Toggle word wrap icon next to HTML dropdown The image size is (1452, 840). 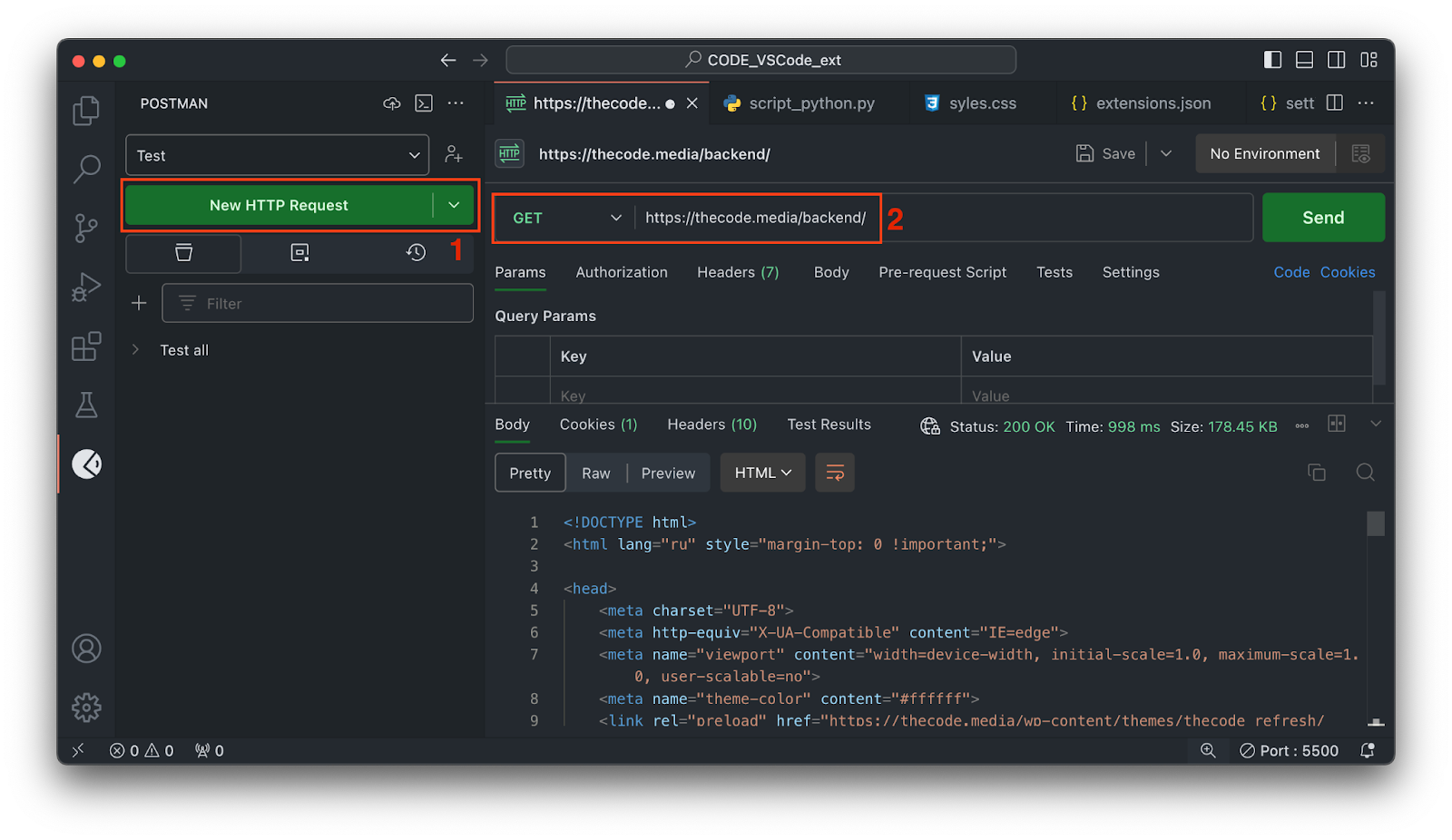[834, 473]
